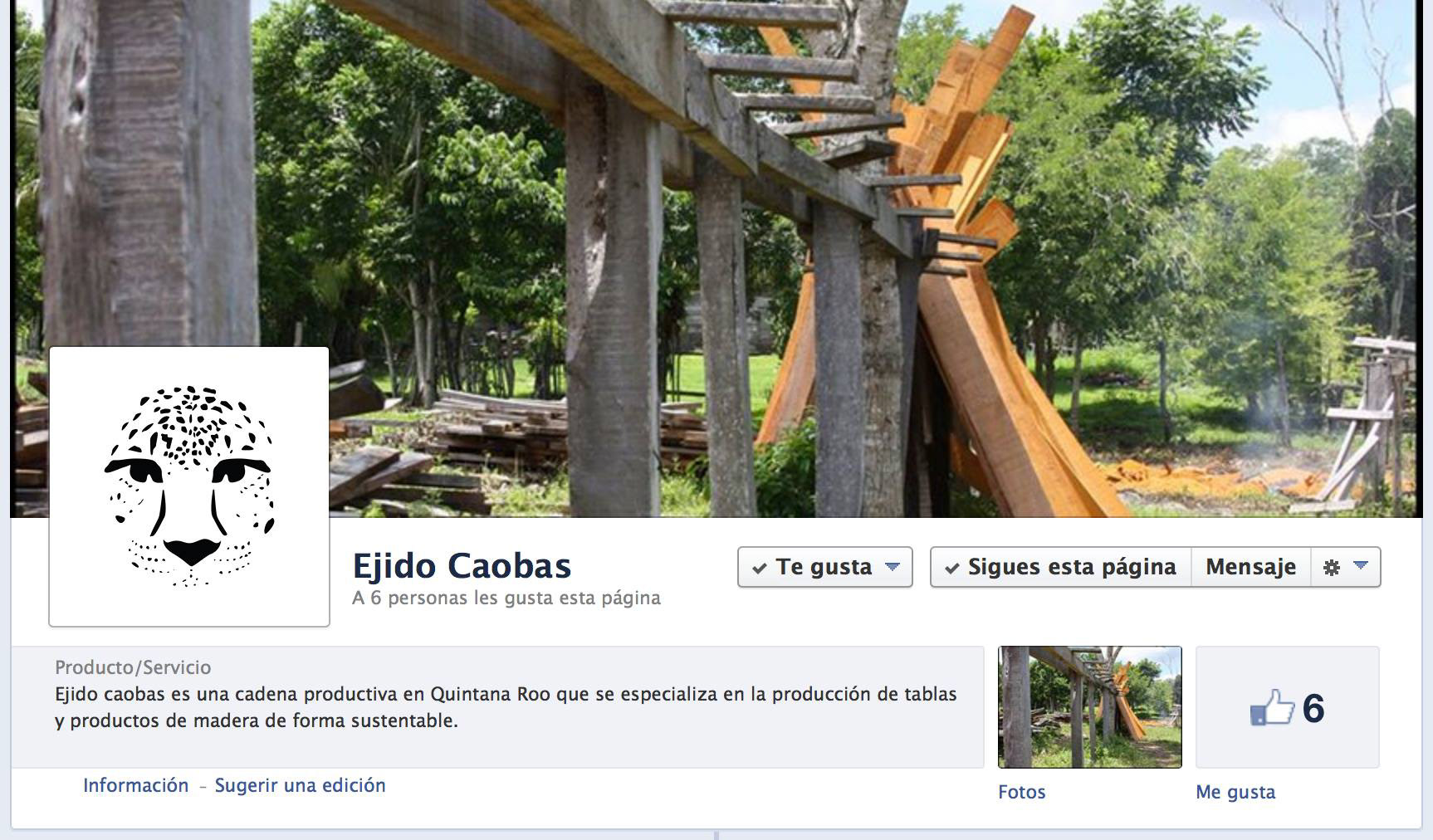Send a message via Mensaje button
1433x840 pixels.
pos(1250,567)
